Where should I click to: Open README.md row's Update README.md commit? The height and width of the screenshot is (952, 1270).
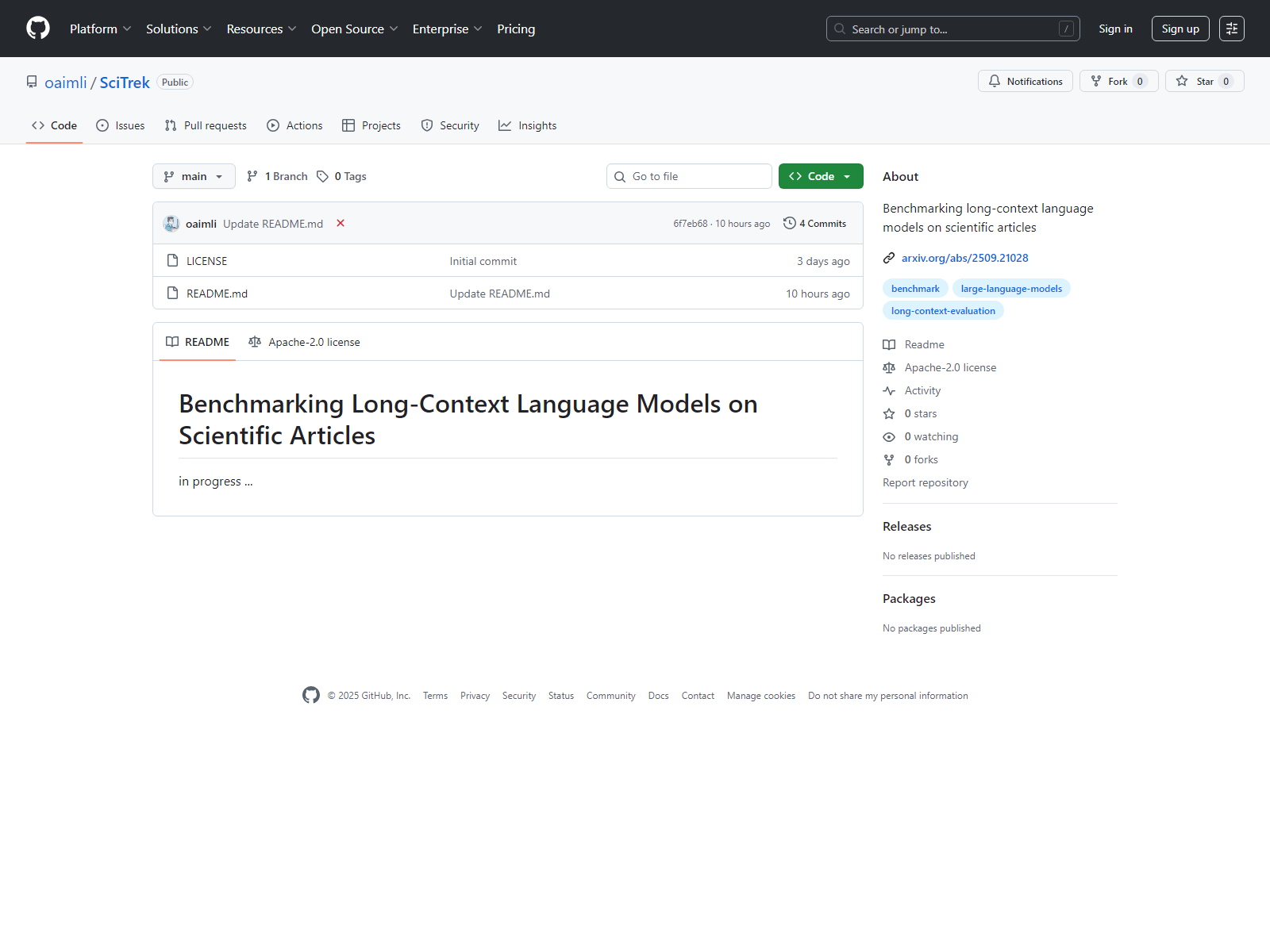pyautogui.click(x=500, y=294)
